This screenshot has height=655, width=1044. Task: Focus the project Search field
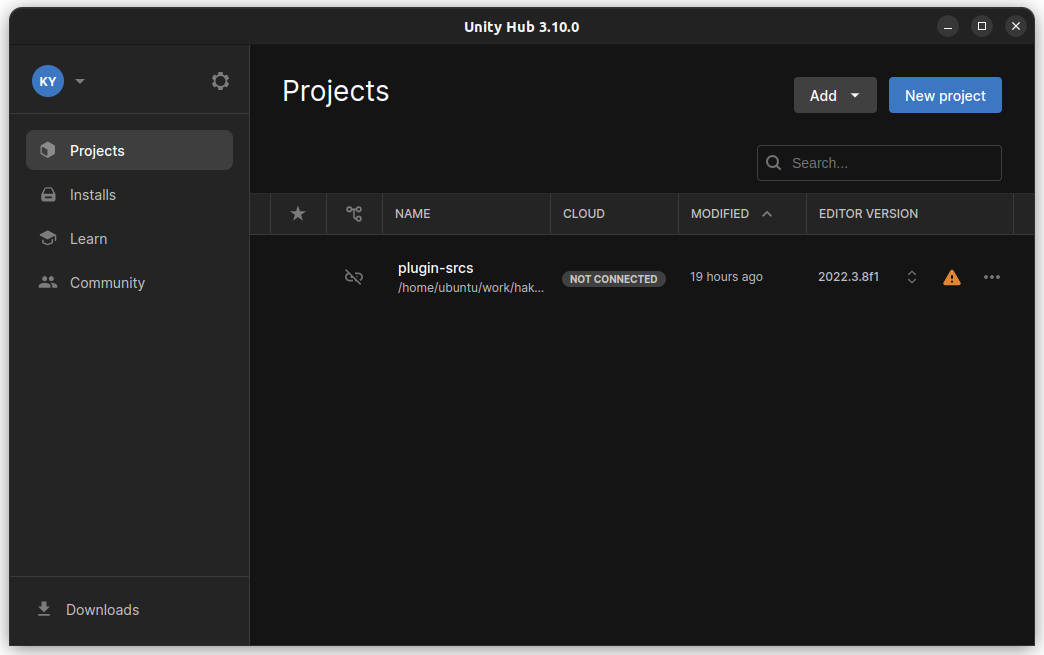879,163
